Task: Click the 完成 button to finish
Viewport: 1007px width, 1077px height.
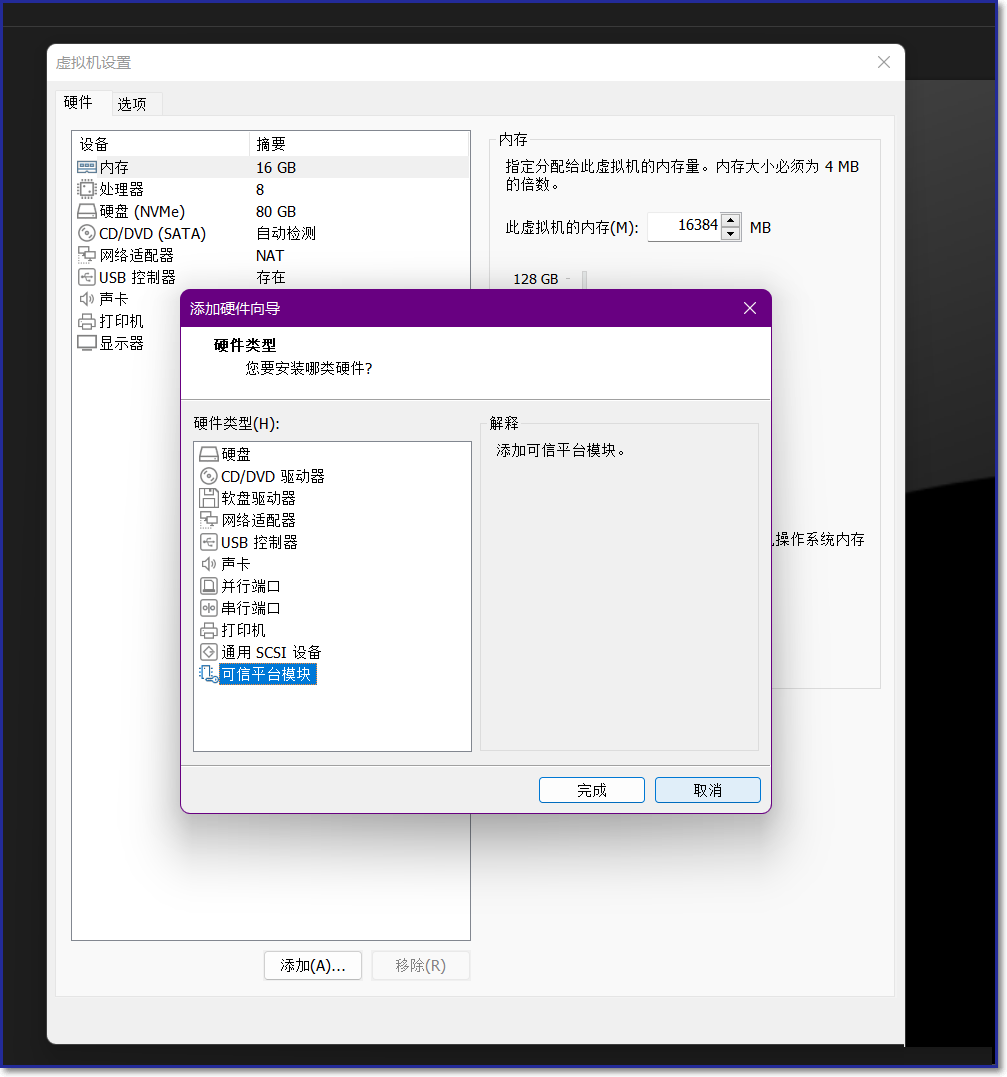Action: pyautogui.click(x=591, y=789)
